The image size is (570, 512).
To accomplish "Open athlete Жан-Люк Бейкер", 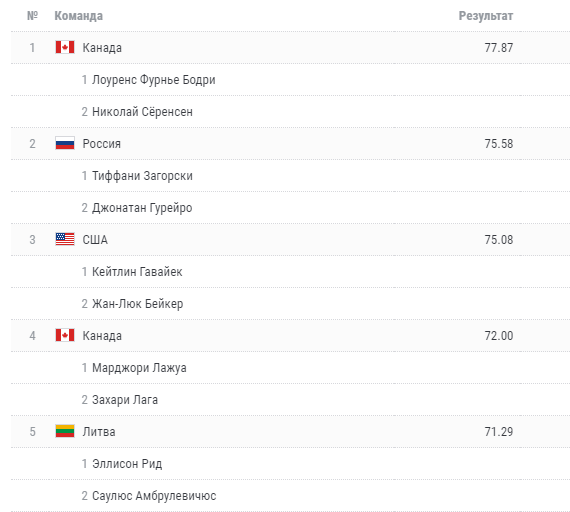I will 137,304.
